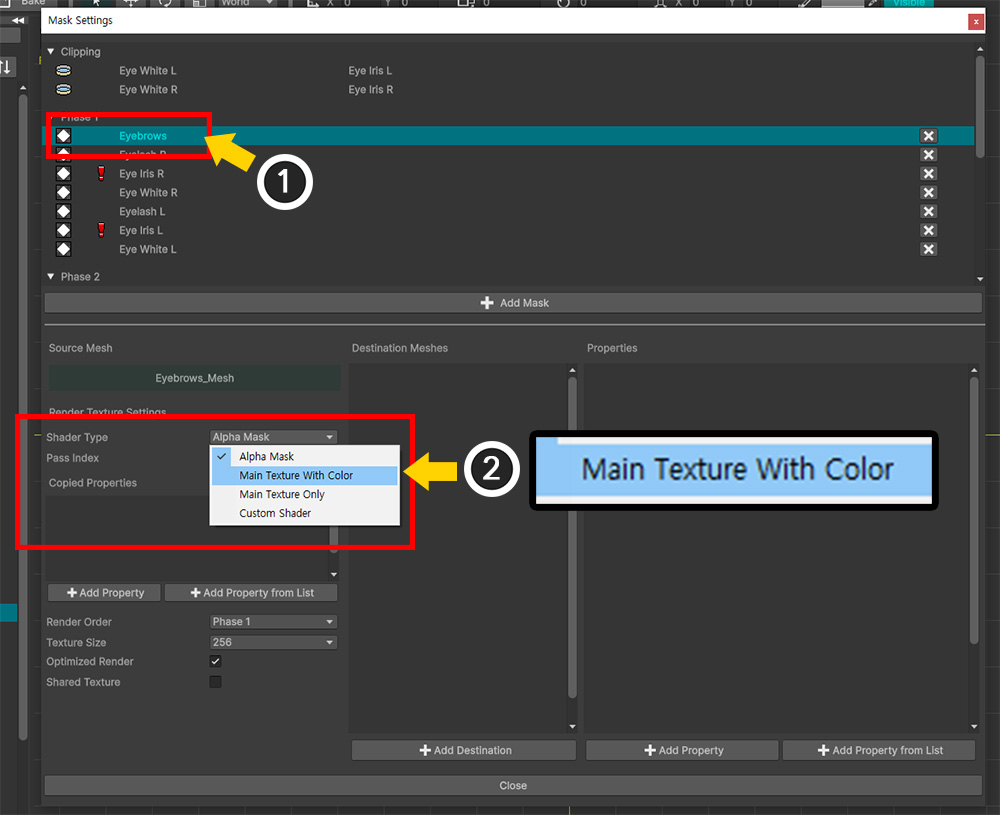Click the red warning icon beside Eye Iris R
Screen dimensions: 1000x815
(101, 173)
